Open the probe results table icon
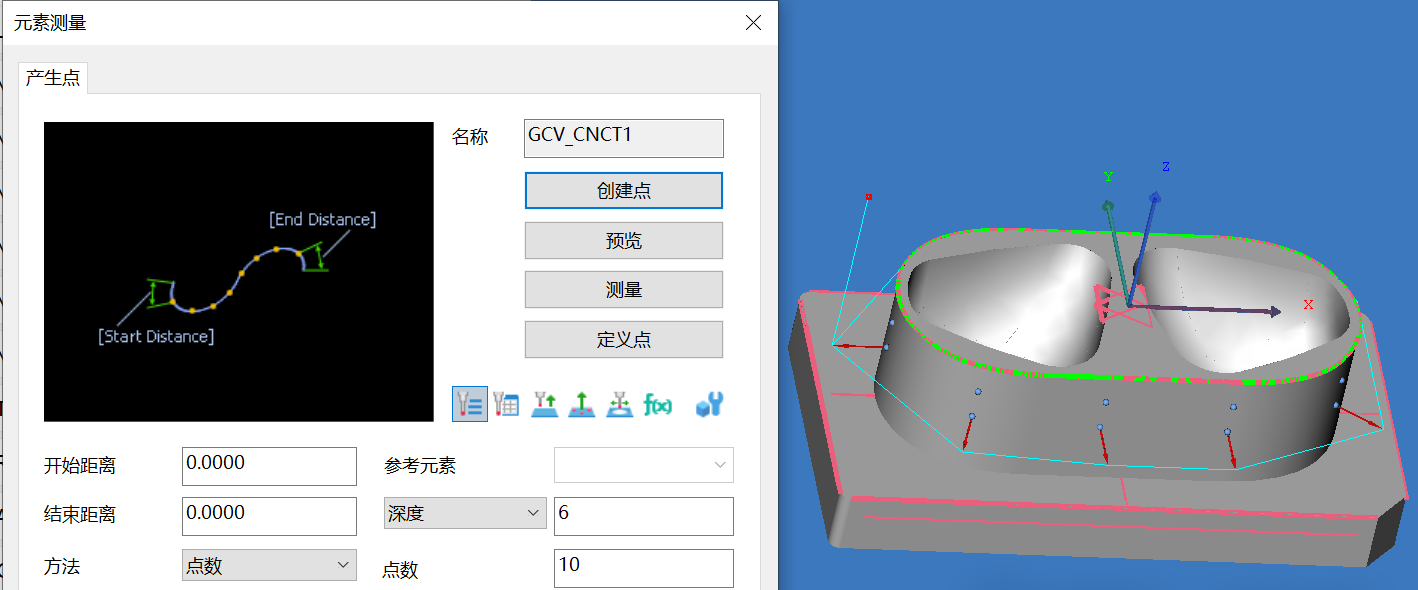 tap(506, 403)
